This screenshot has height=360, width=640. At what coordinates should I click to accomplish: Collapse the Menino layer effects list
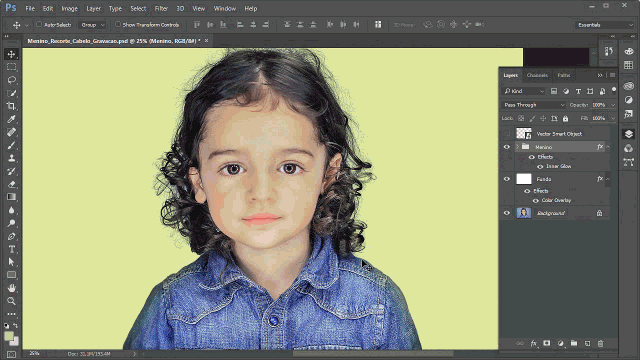[608, 147]
